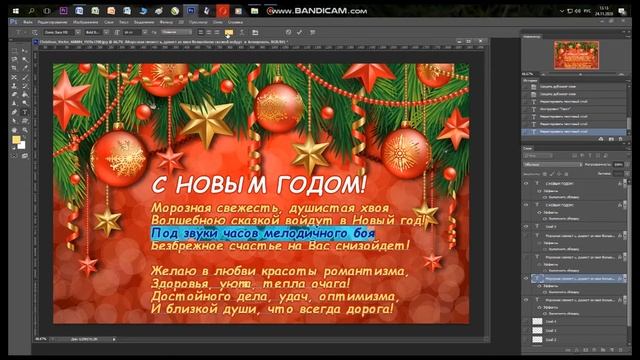Select the Pen tool
This screenshot has height=360, width=640.
pyautogui.click(x=14, y=112)
